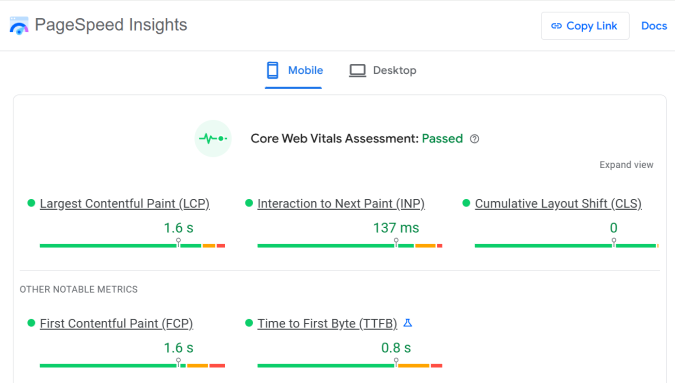Click the desktop laptop icon
Image resolution: width=675 pixels, height=383 pixels.
[357, 71]
